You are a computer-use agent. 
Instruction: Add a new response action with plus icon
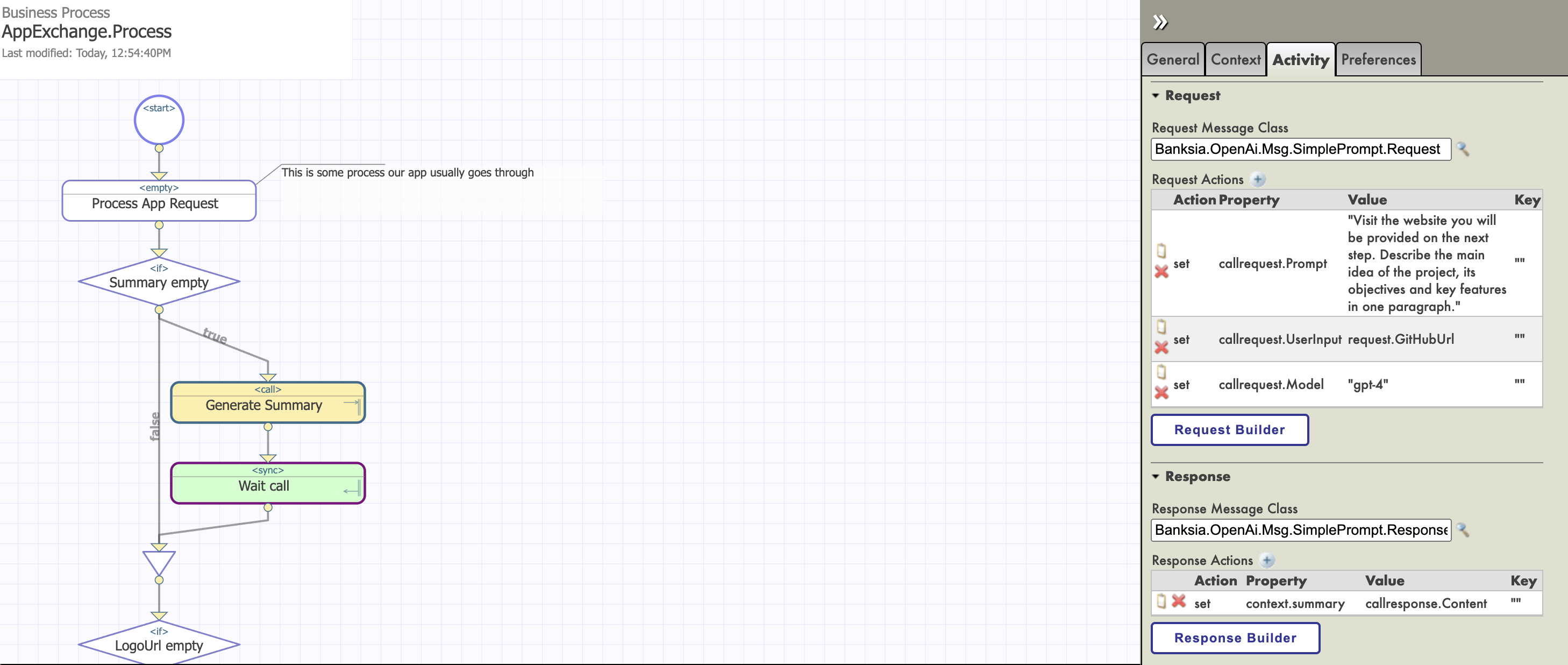pos(1267,560)
